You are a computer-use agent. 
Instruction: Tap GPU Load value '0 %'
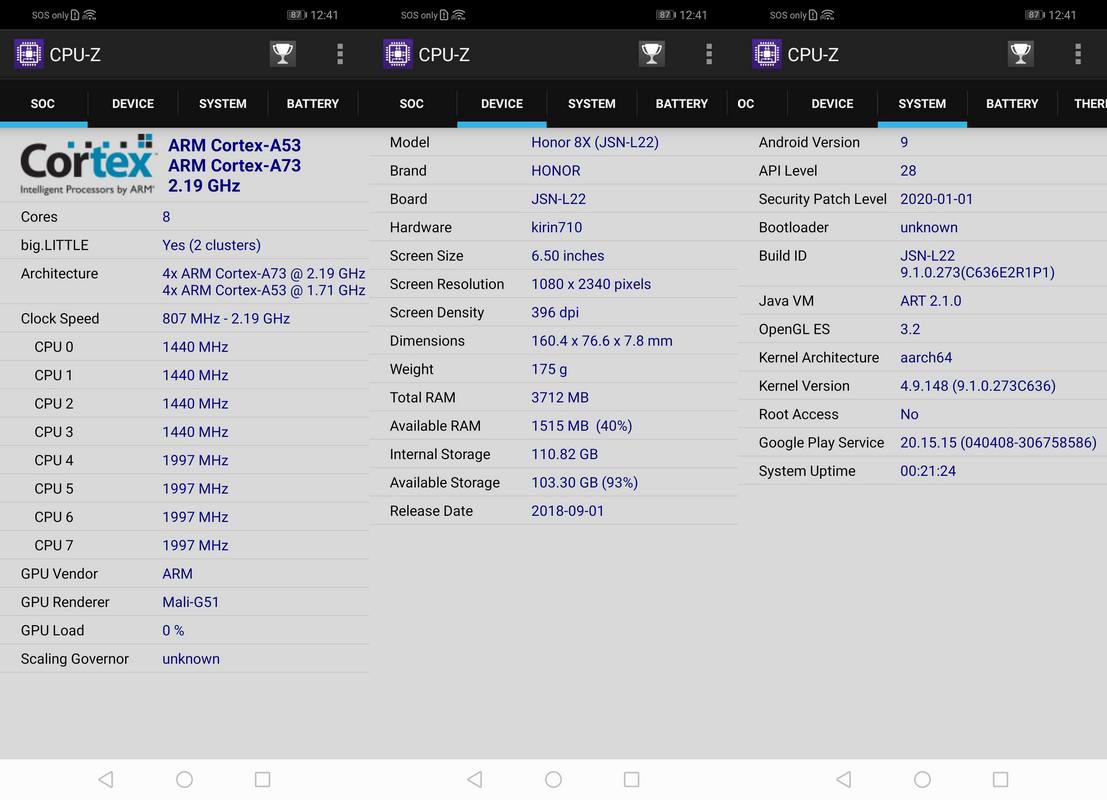point(173,631)
